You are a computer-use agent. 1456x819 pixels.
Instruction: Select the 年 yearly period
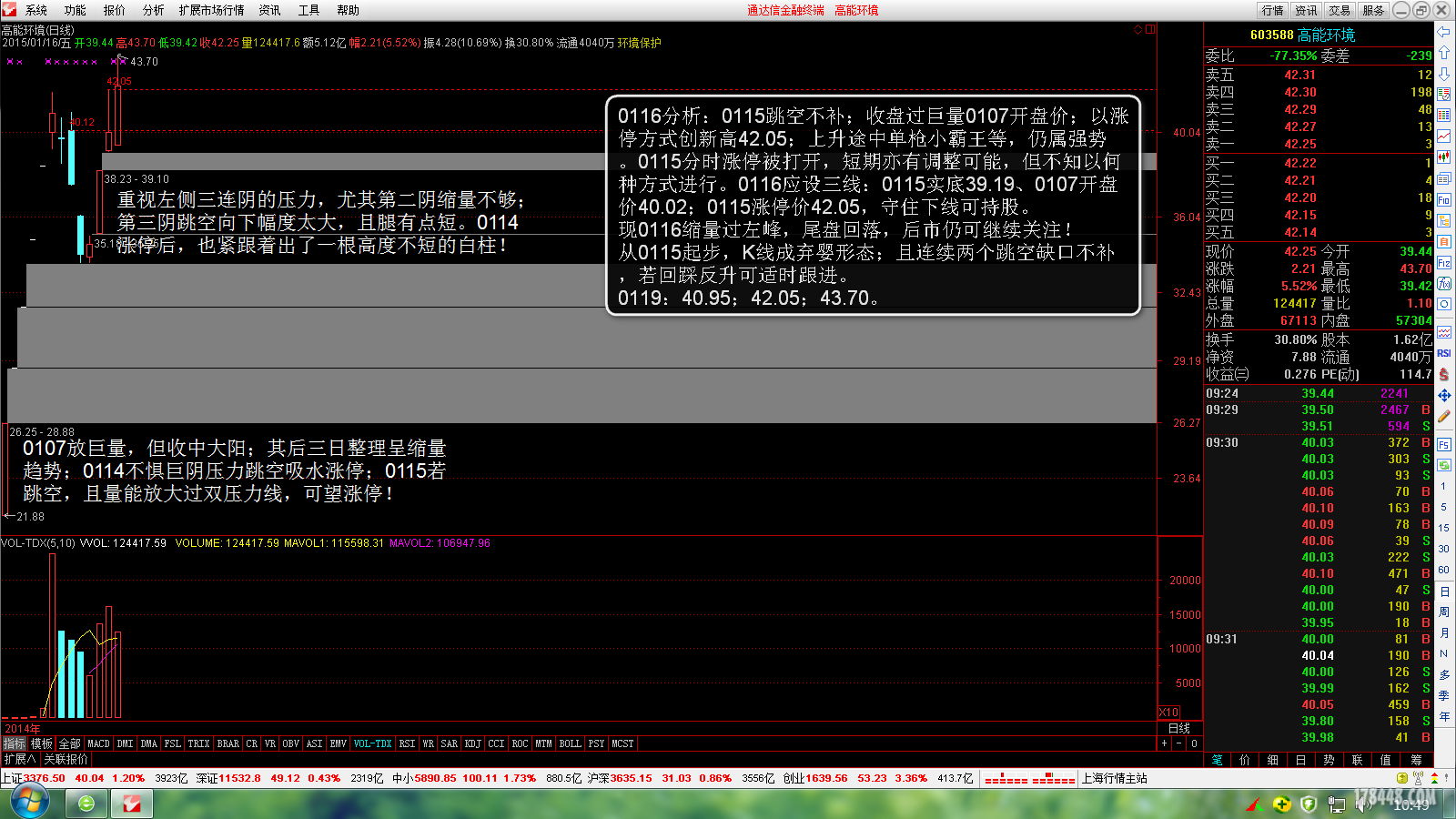pyautogui.click(x=1444, y=717)
